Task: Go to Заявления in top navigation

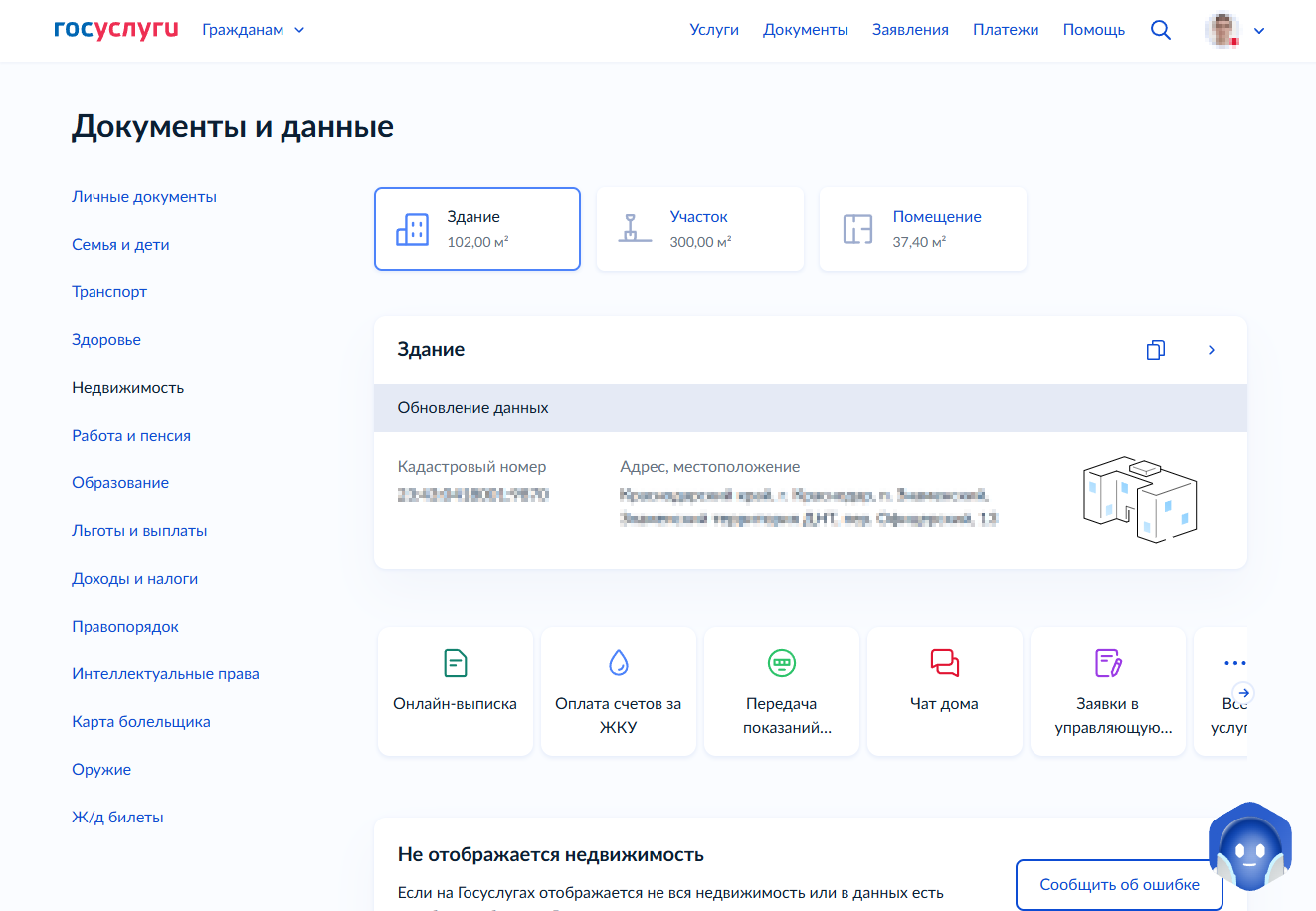Action: point(910,30)
